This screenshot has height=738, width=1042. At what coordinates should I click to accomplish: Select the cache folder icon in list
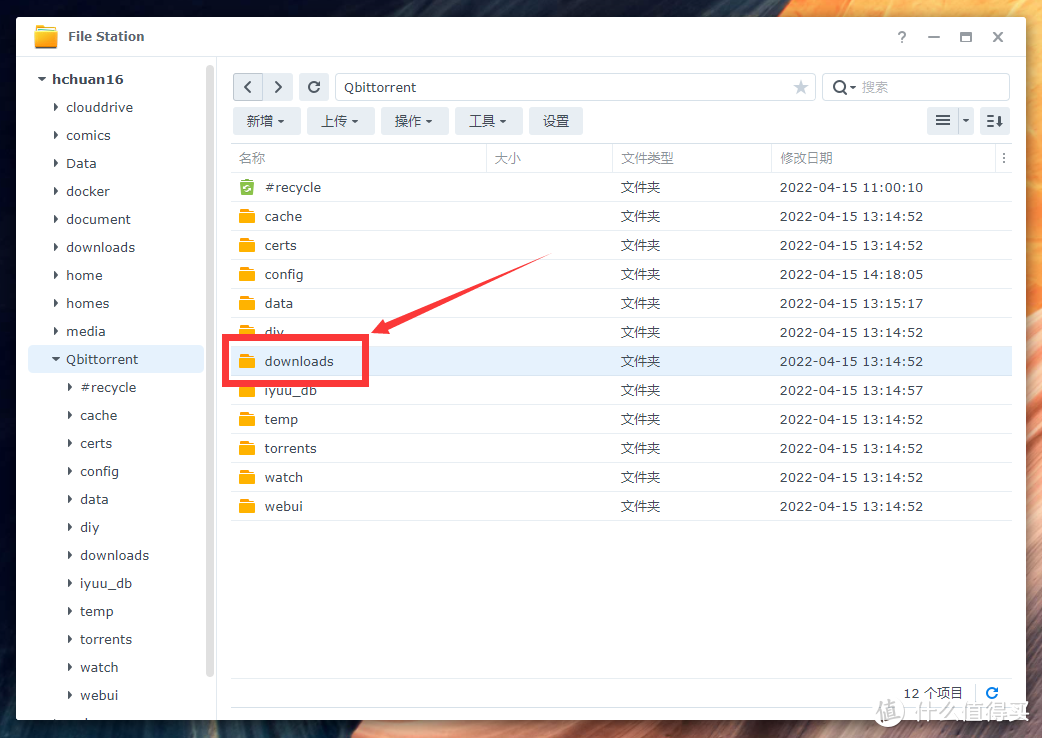tap(247, 217)
